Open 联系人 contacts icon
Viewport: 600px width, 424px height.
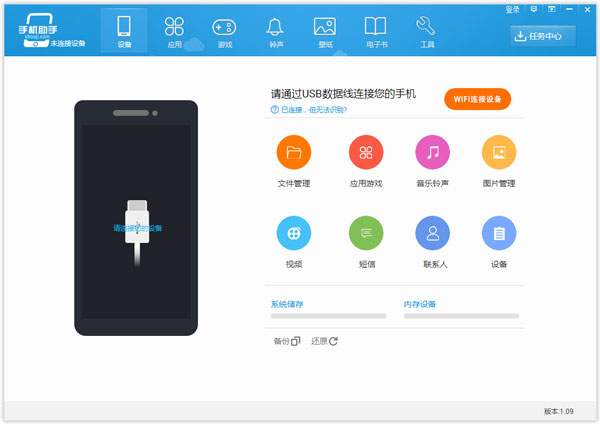432,233
